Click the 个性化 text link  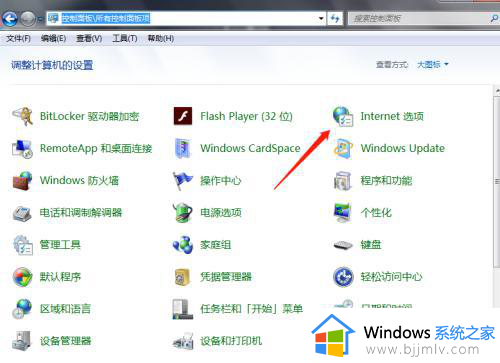click(376, 212)
